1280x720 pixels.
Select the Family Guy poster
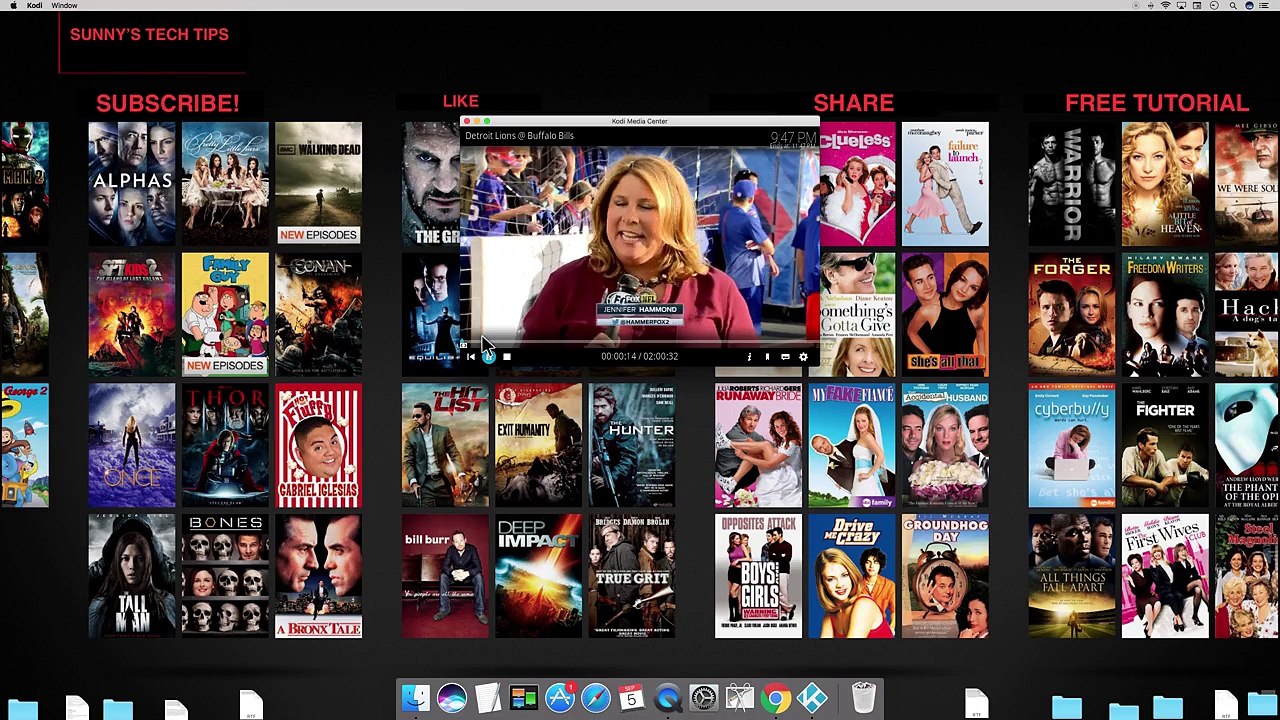(225, 314)
